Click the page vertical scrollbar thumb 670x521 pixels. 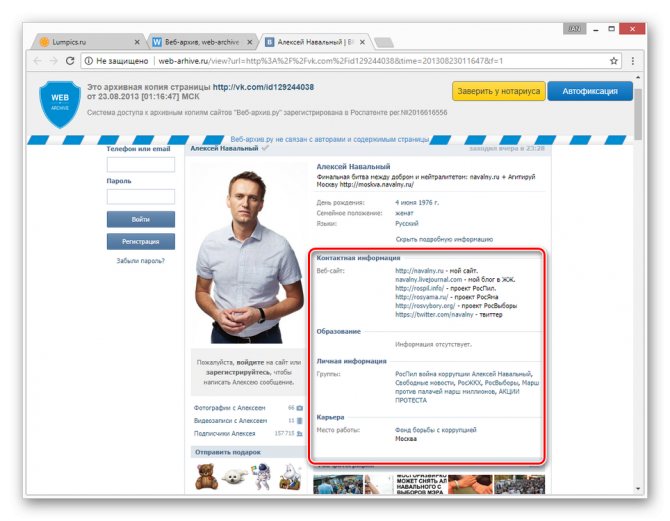(x=638, y=114)
